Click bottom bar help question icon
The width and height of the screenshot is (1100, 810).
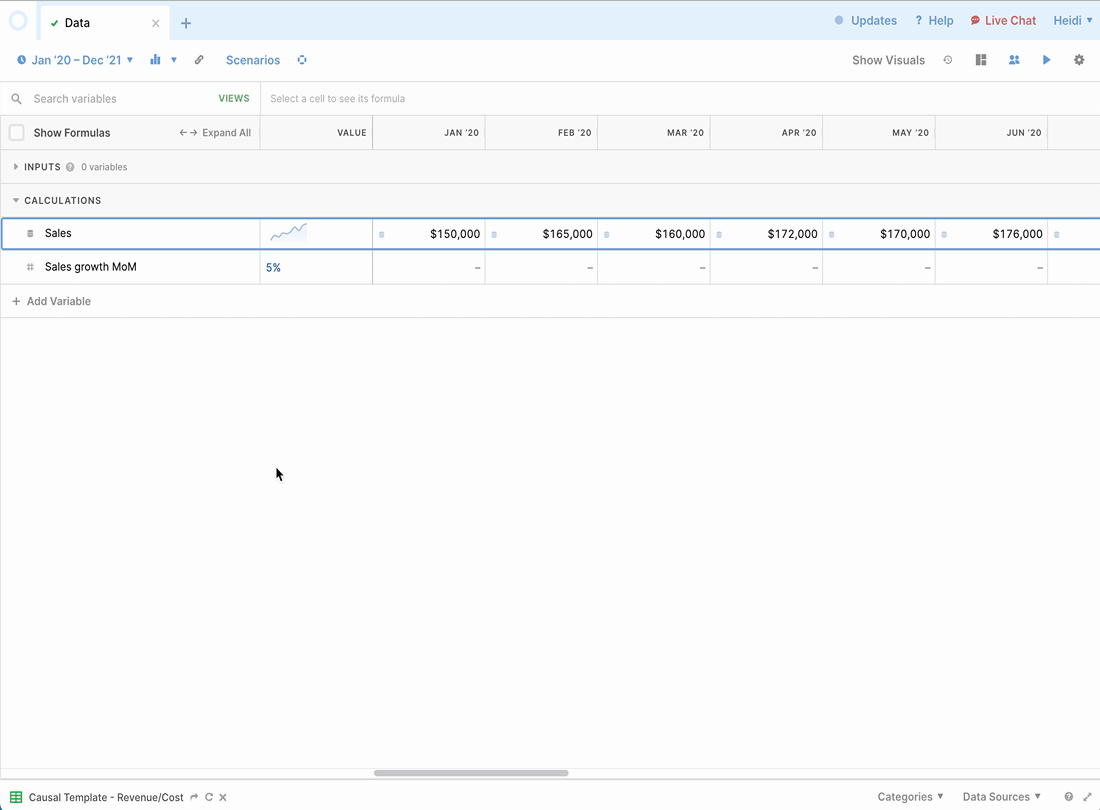point(1068,797)
